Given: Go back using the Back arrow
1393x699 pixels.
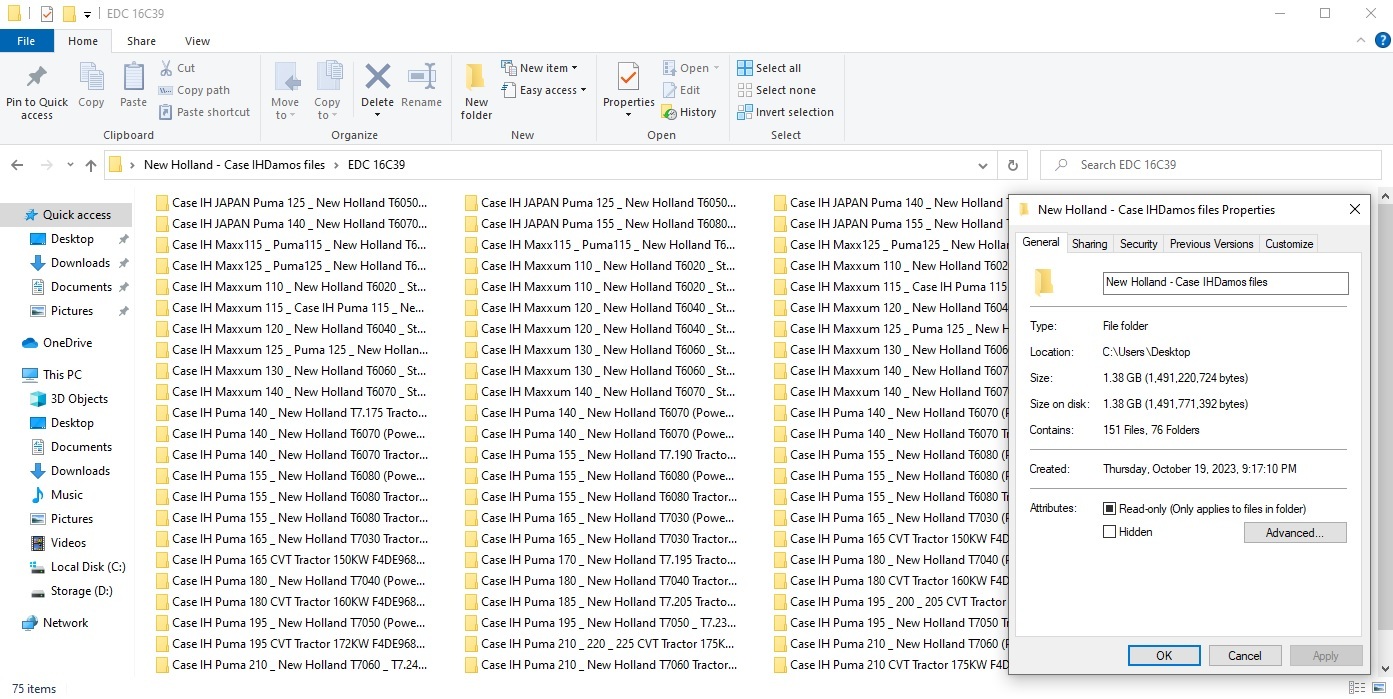Looking at the screenshot, I should pyautogui.click(x=17, y=165).
